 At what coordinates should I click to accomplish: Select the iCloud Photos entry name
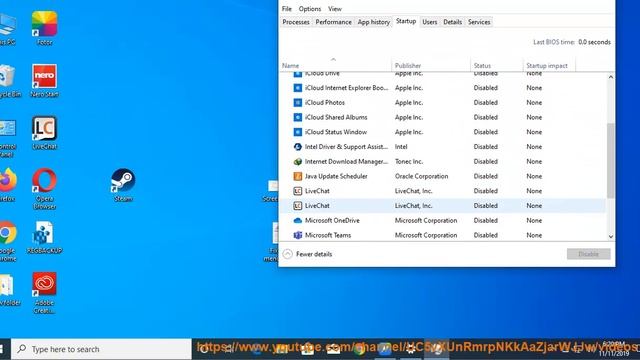[x=324, y=102]
